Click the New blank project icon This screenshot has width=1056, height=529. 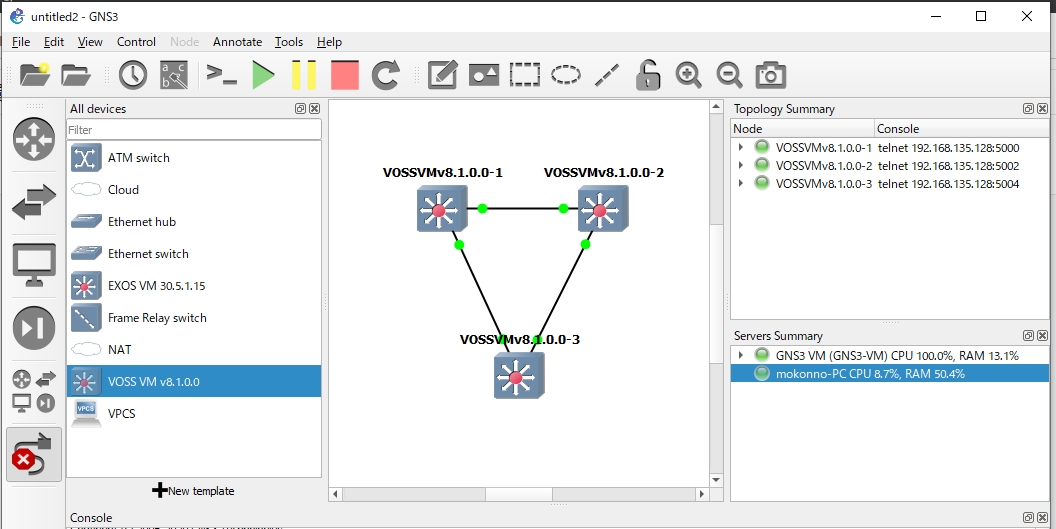[35, 75]
